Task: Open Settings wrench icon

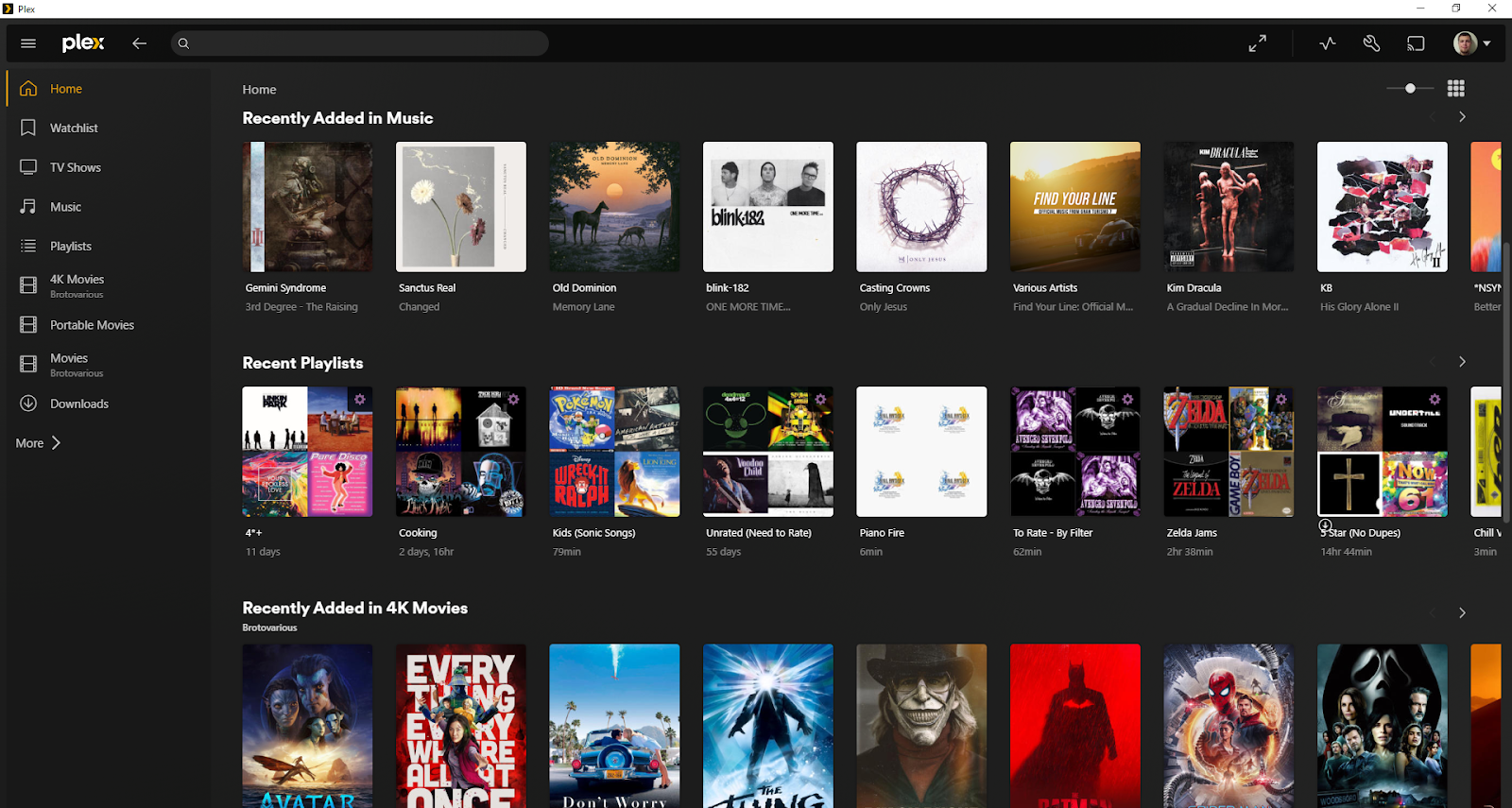Action: 1371,43
